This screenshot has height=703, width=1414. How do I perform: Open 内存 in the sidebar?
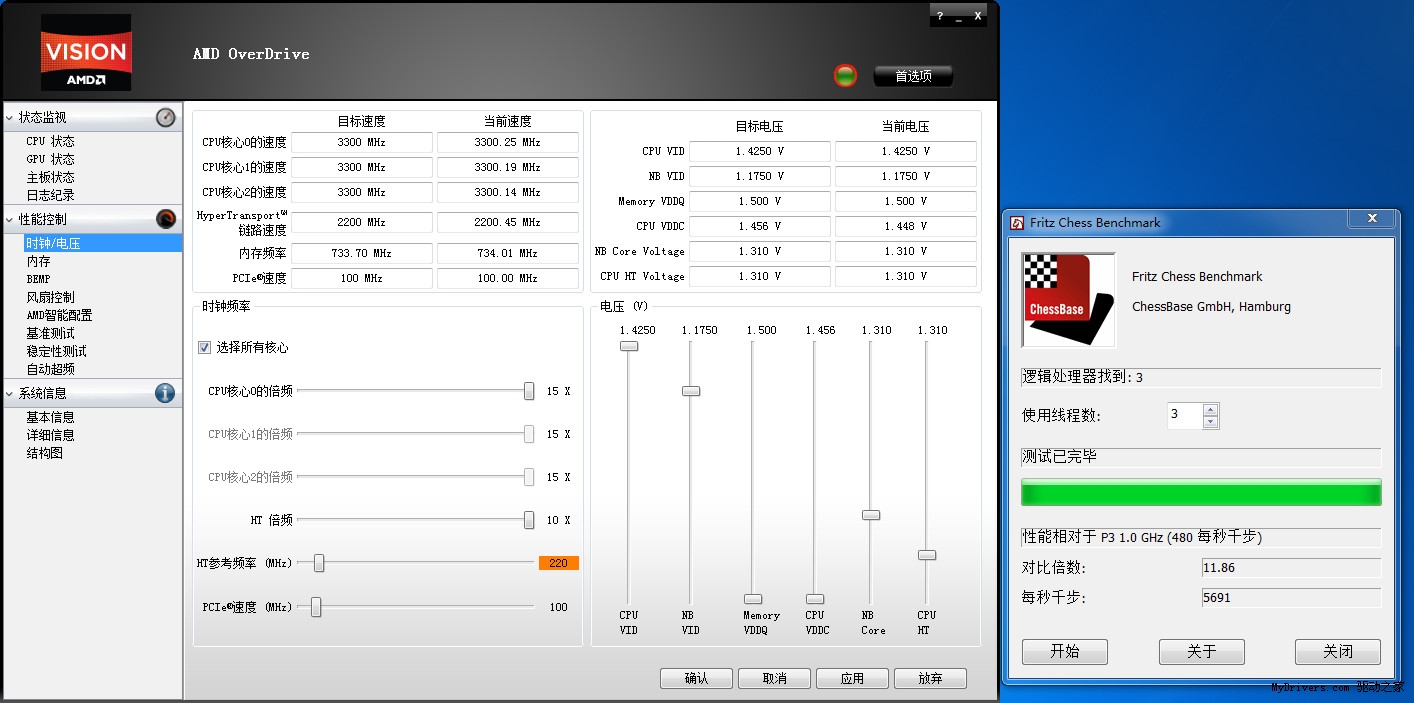(x=38, y=261)
